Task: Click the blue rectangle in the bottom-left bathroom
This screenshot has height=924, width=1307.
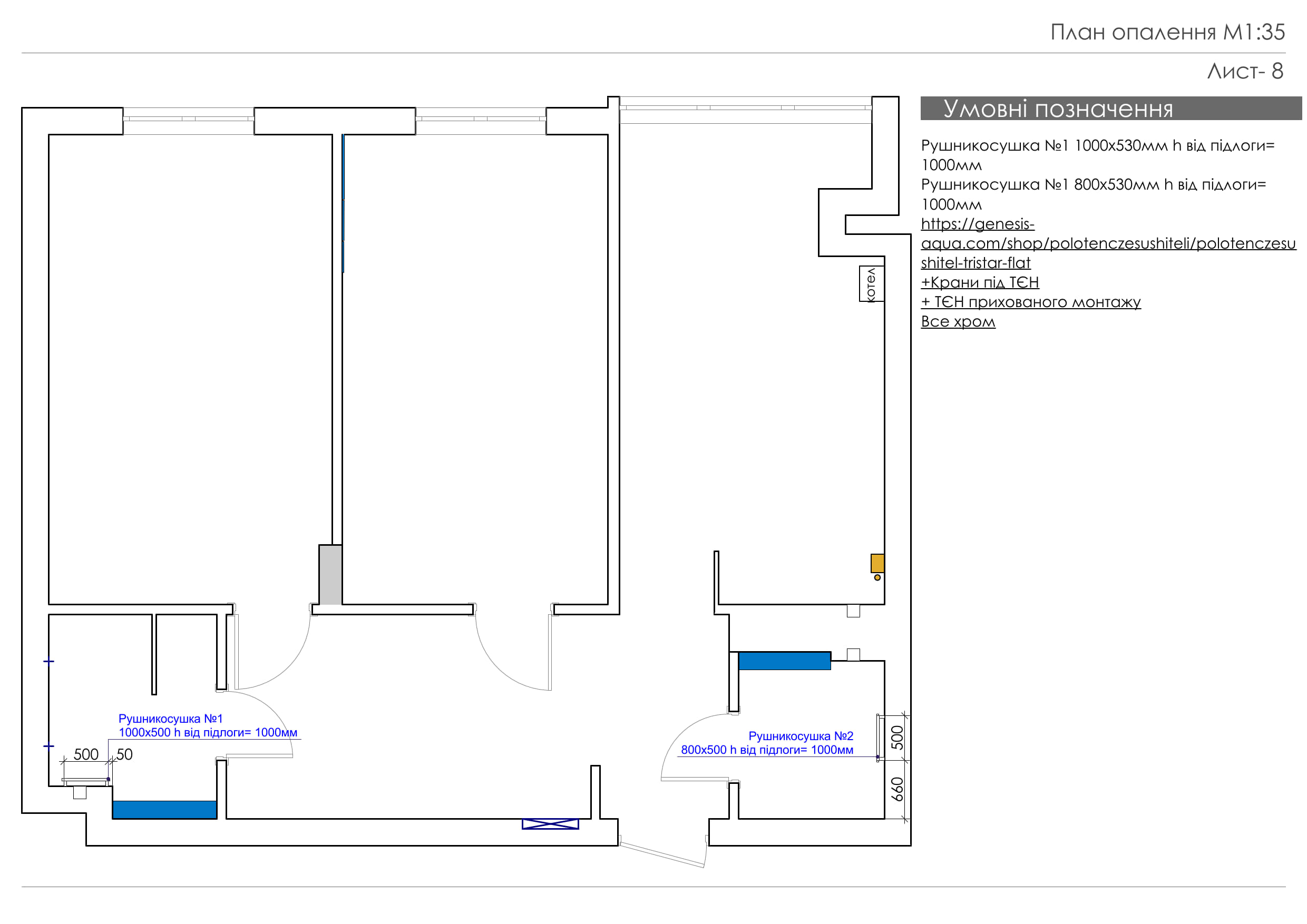Action: [164, 810]
